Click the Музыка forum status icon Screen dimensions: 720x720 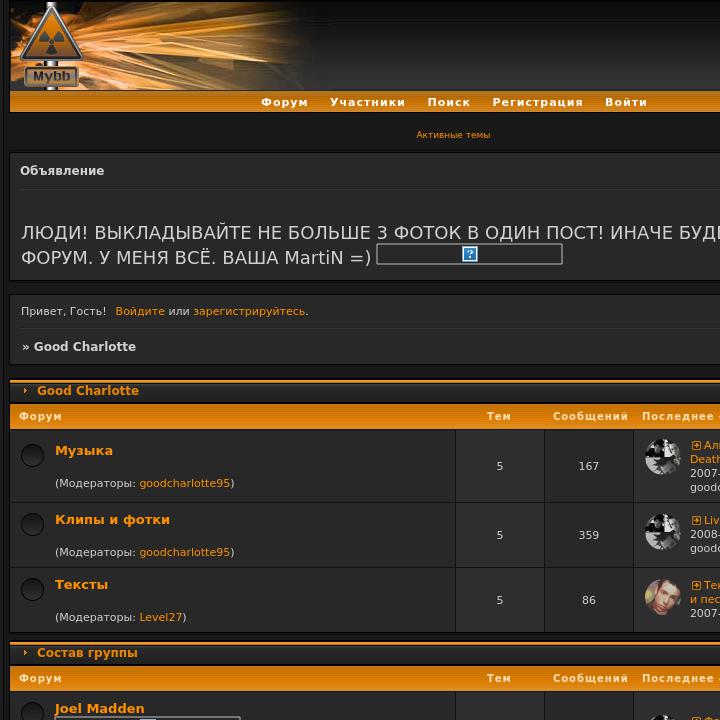32,456
